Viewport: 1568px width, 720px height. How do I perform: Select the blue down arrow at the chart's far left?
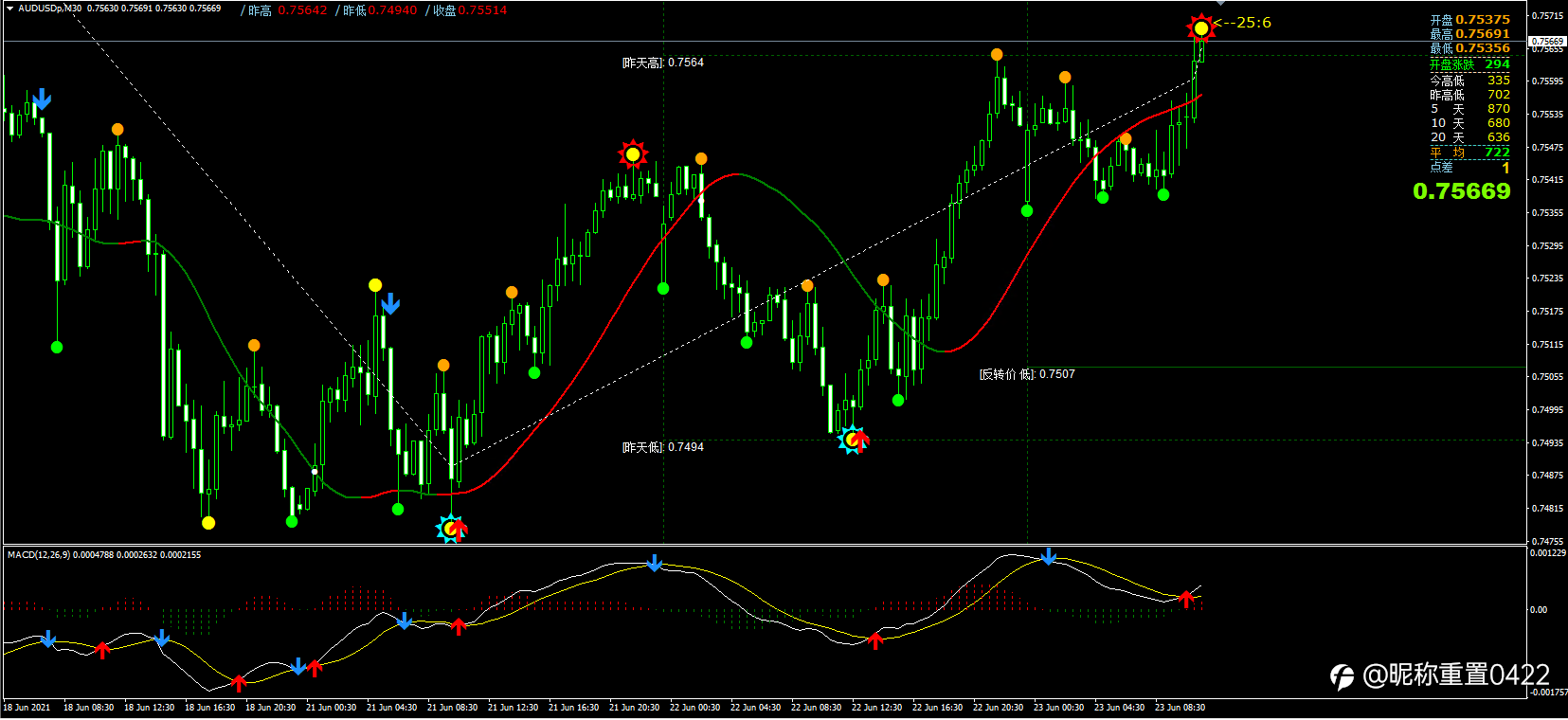[42, 99]
